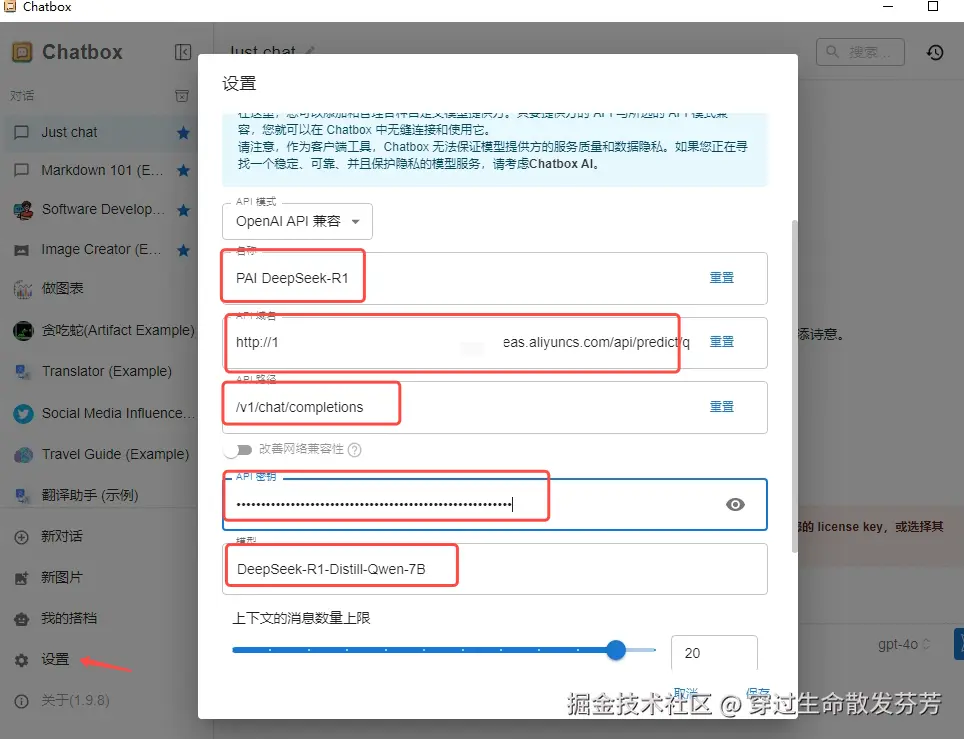Screen dimensions: 964x739
Task: Click the magnifier icon in search box
Action: tap(832, 52)
